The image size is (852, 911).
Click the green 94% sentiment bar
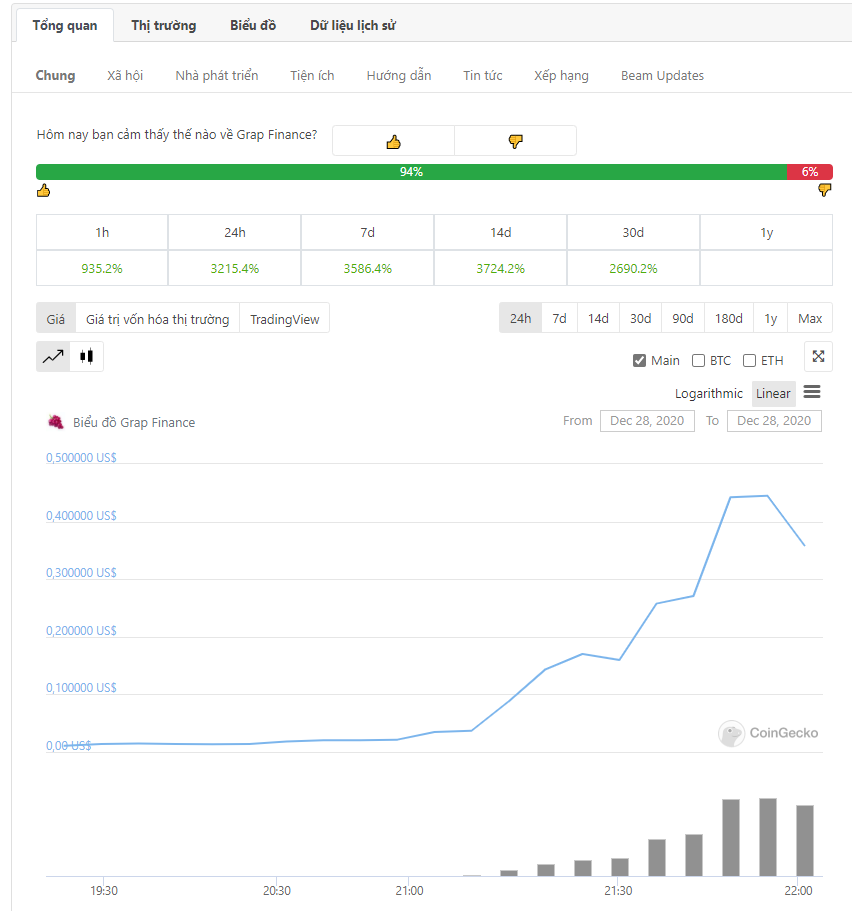(411, 172)
